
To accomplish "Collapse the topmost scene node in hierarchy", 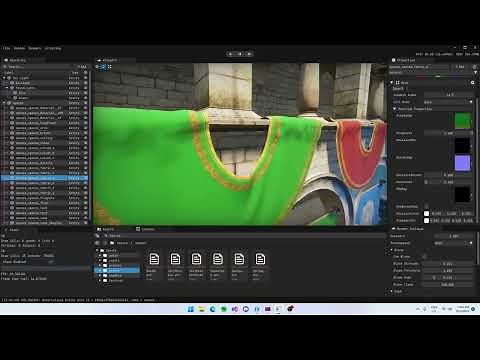I will [x=4, y=78].
